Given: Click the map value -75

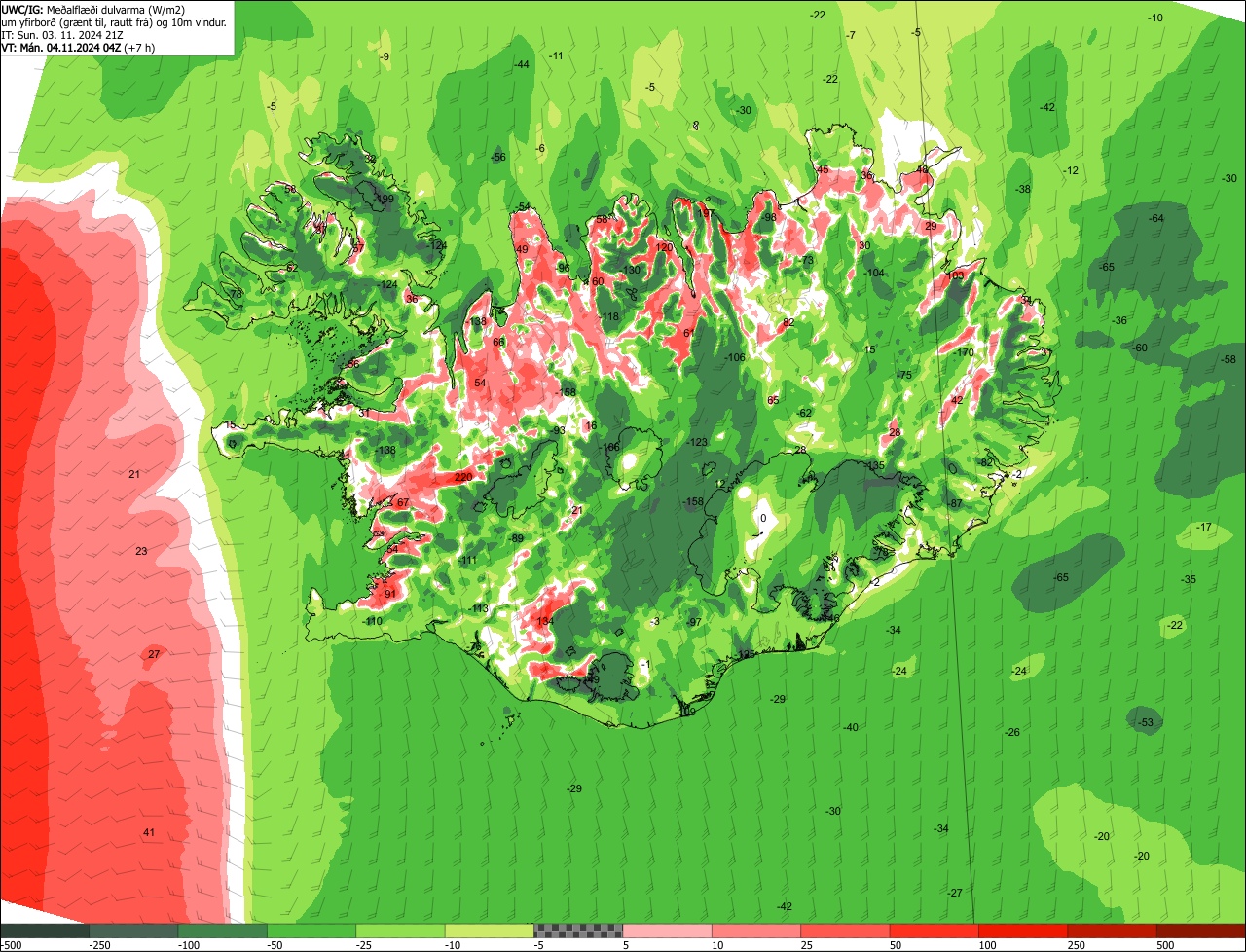Looking at the screenshot, I should click(904, 375).
